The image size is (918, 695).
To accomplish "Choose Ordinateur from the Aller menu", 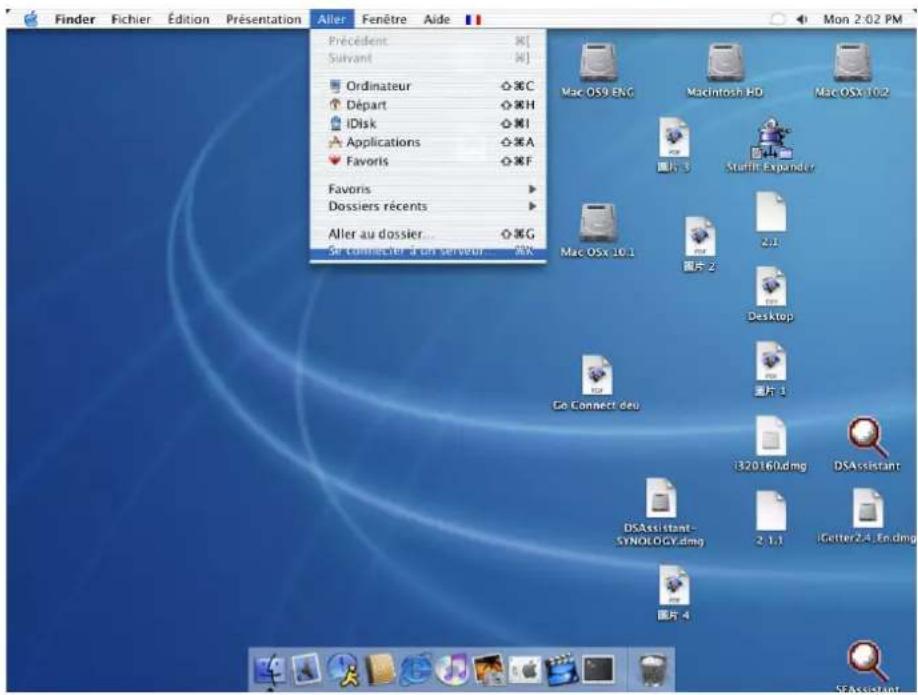I will pyautogui.click(x=428, y=86).
